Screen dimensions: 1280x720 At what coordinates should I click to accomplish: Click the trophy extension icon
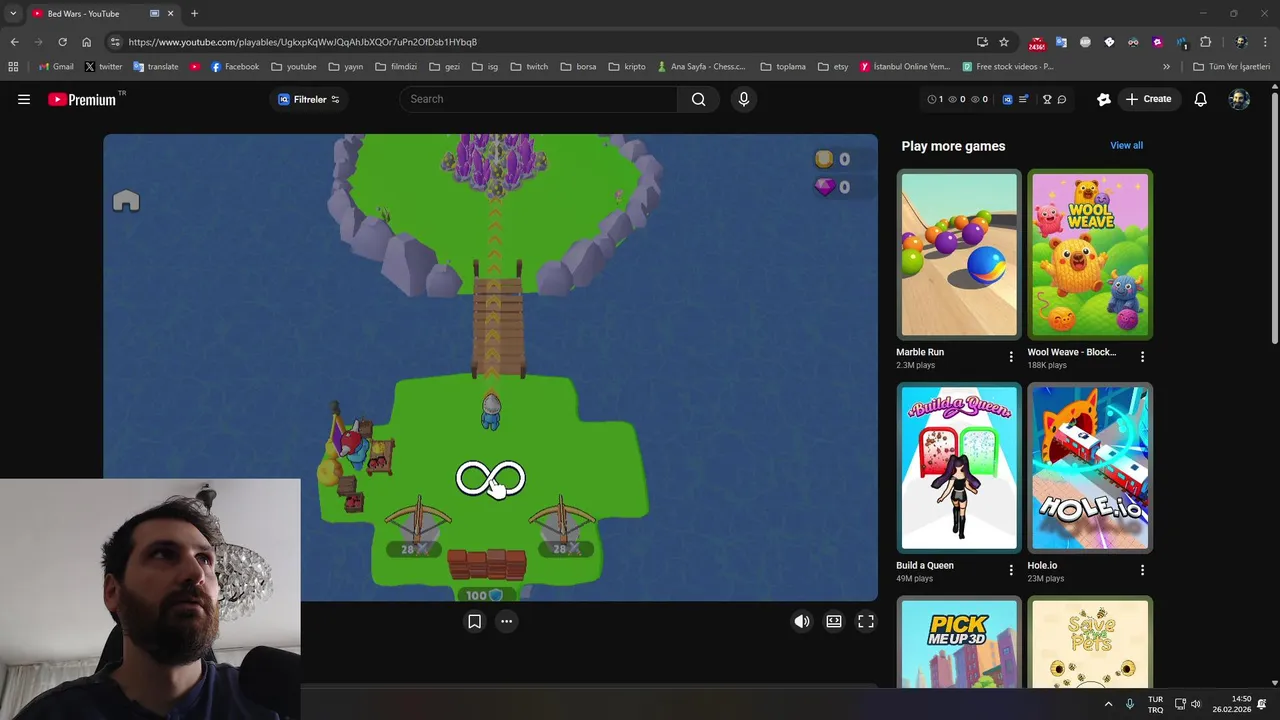(x=1047, y=99)
